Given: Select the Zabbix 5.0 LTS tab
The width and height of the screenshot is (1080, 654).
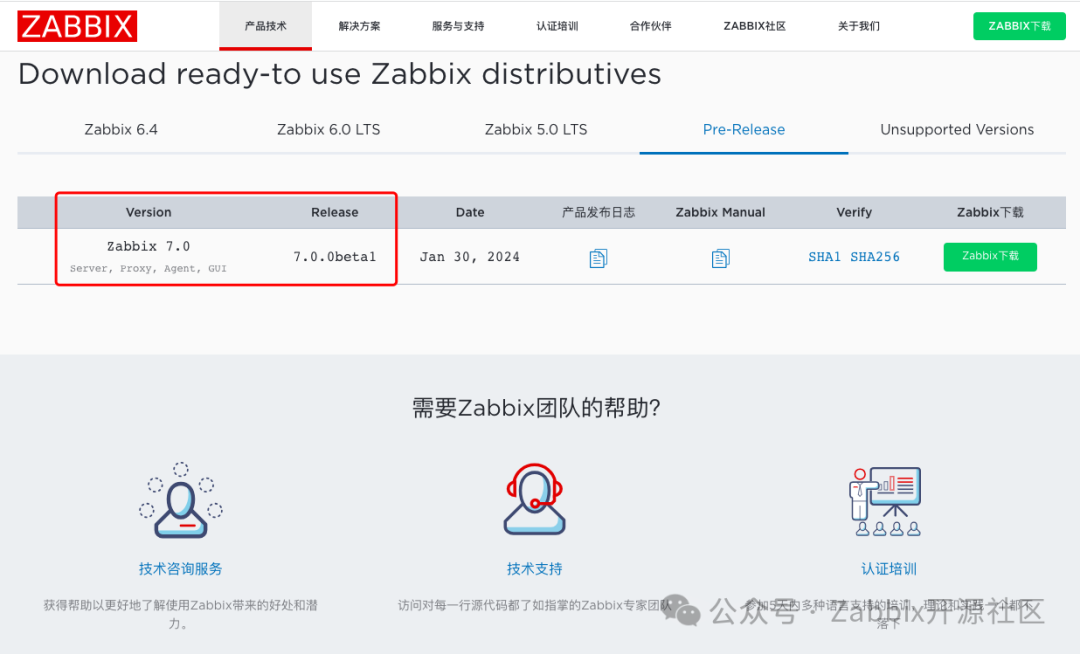Looking at the screenshot, I should point(536,129).
